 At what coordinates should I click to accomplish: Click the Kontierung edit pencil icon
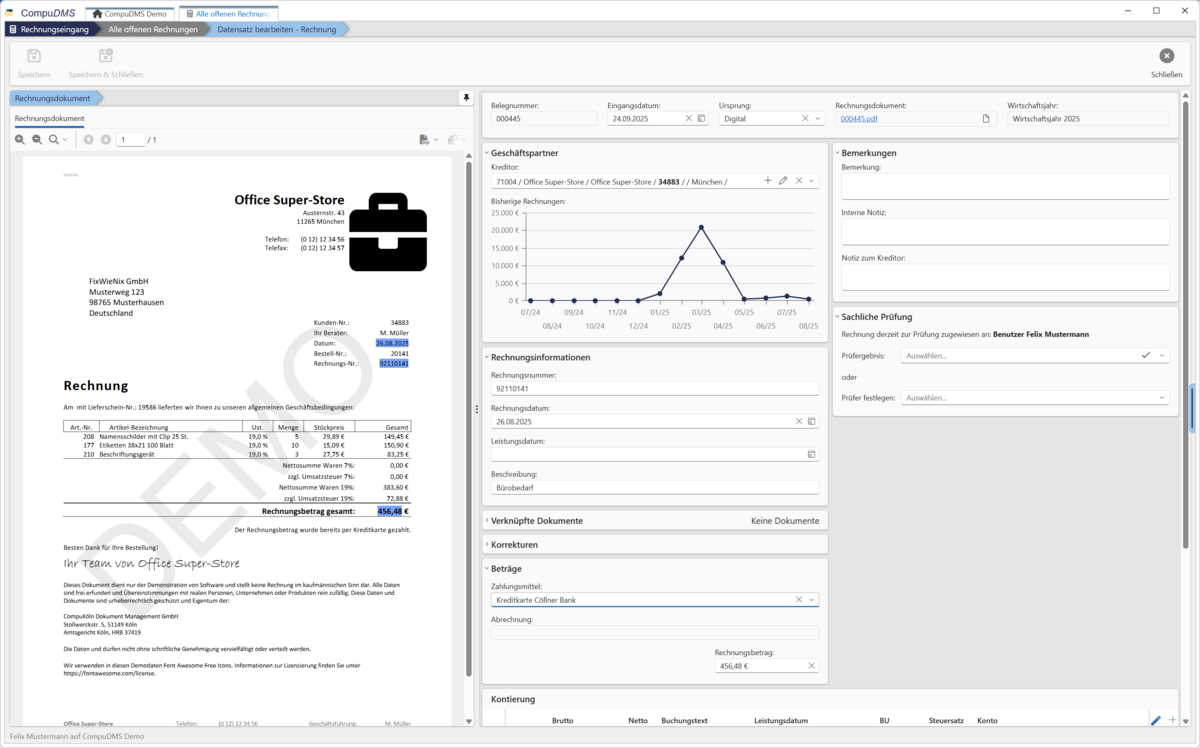coord(1156,720)
